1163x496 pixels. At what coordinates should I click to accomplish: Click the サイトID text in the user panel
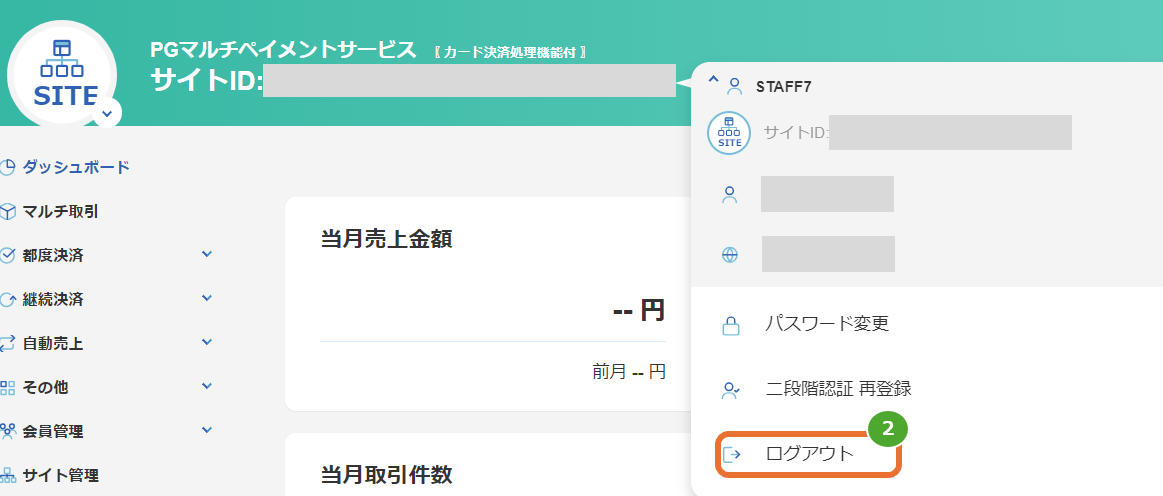pyautogui.click(x=796, y=133)
